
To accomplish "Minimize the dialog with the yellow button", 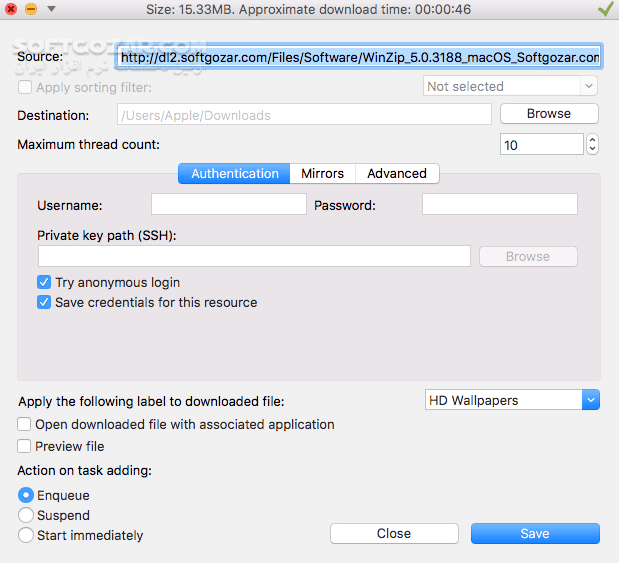I will coord(30,9).
